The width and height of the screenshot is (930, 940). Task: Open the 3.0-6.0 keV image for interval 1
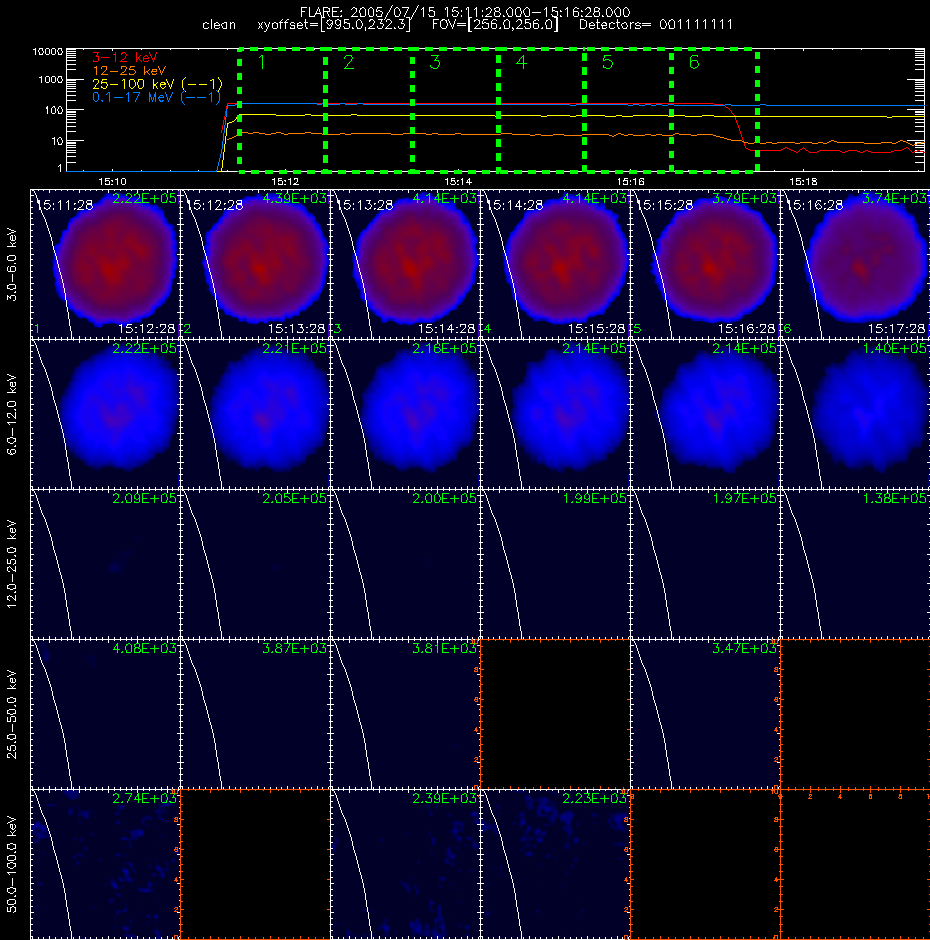pyautogui.click(x=105, y=264)
